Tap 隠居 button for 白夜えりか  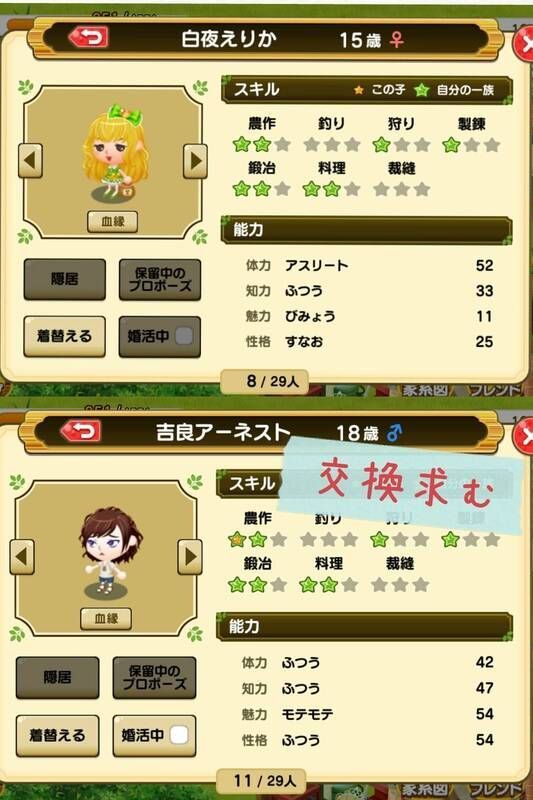(x=64, y=279)
